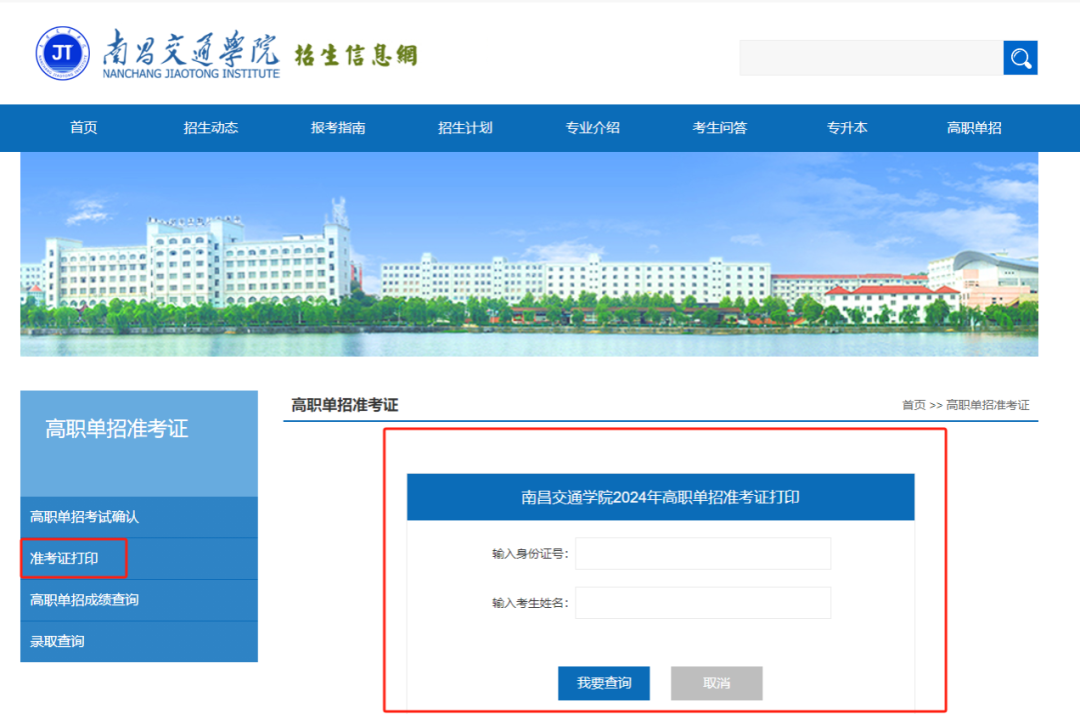Screen dimensions: 1080x714
Task: Open the 首页 navigation menu item
Action: tap(82, 127)
